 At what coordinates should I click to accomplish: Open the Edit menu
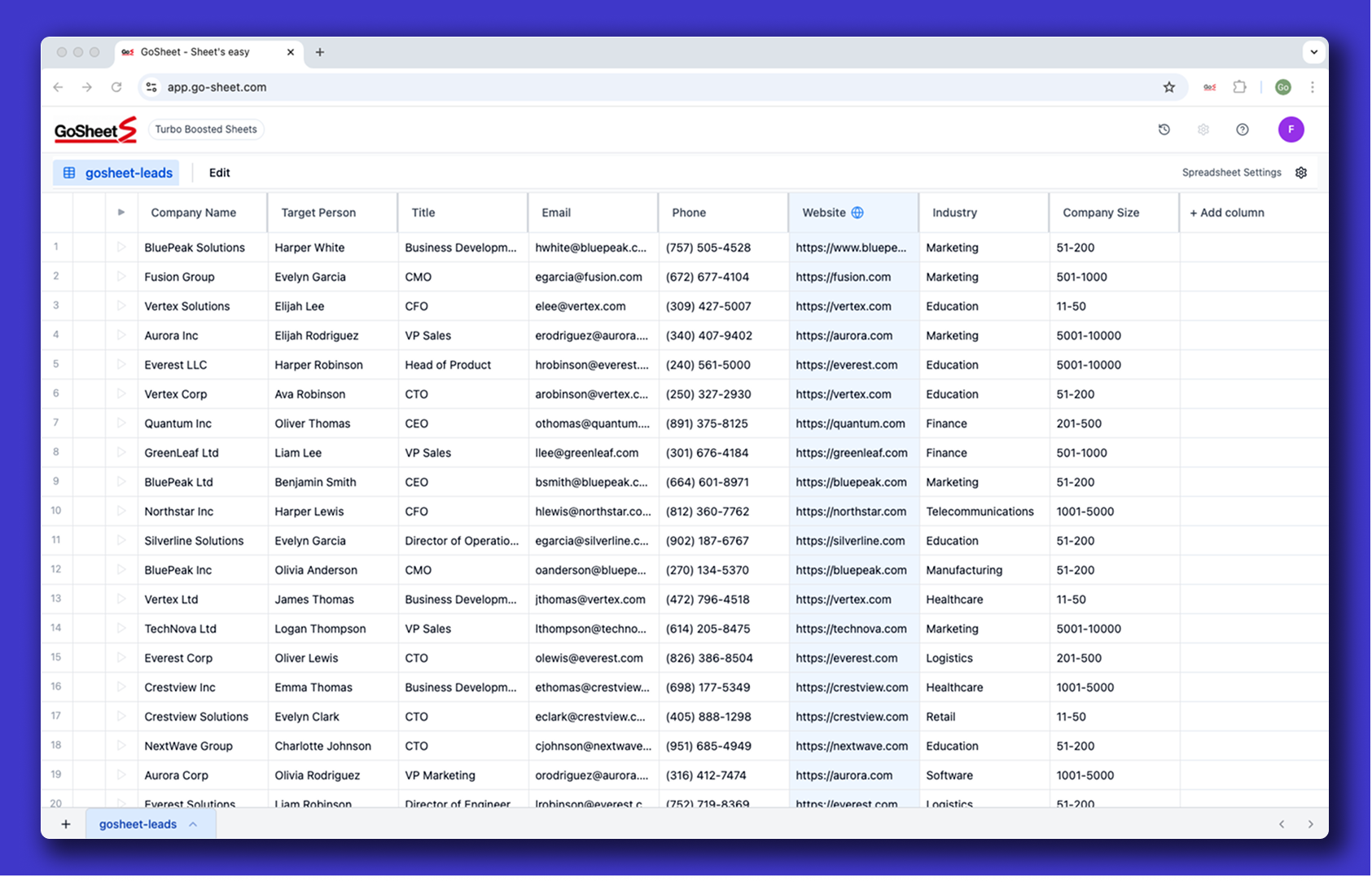(219, 173)
